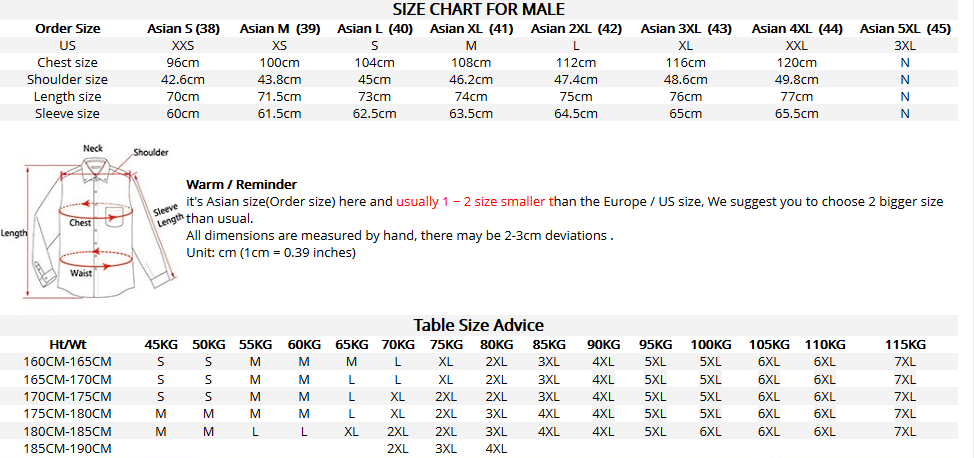Click the "Table Size Advice" heading
Viewport: 974px width, 458px height.
click(479, 325)
